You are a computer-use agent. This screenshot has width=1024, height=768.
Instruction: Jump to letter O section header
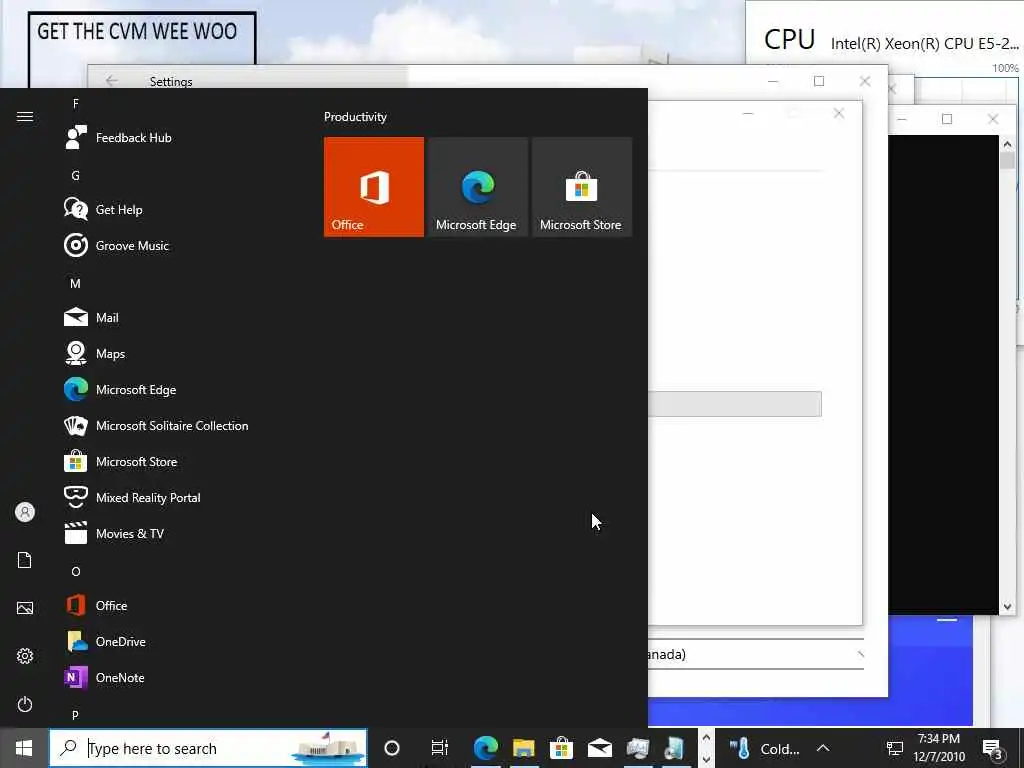(76, 571)
